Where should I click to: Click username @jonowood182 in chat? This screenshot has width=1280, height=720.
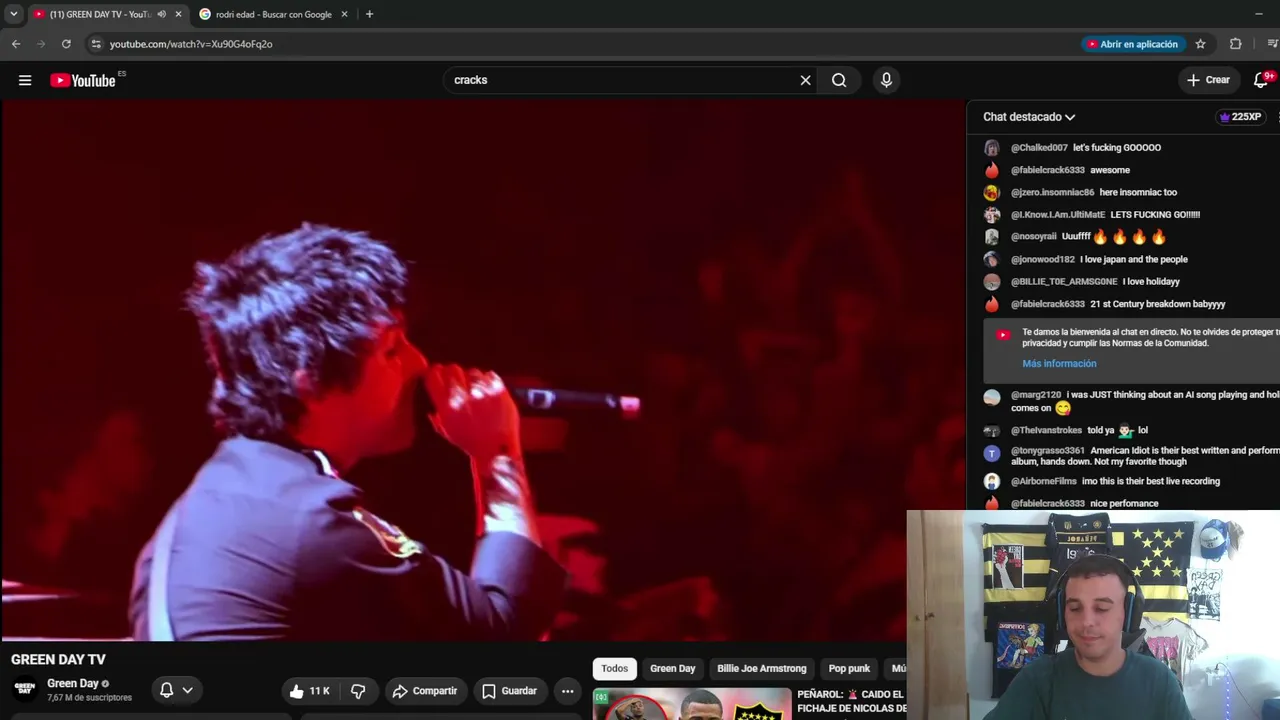pyautogui.click(x=1043, y=259)
